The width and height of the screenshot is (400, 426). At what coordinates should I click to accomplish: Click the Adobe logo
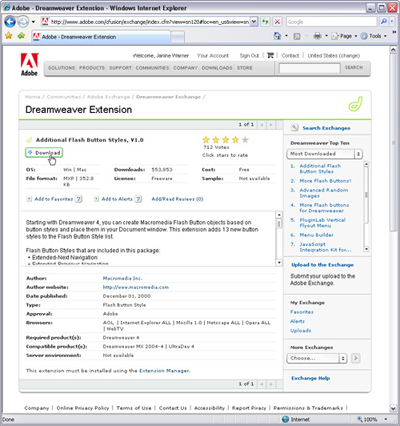tap(29, 64)
